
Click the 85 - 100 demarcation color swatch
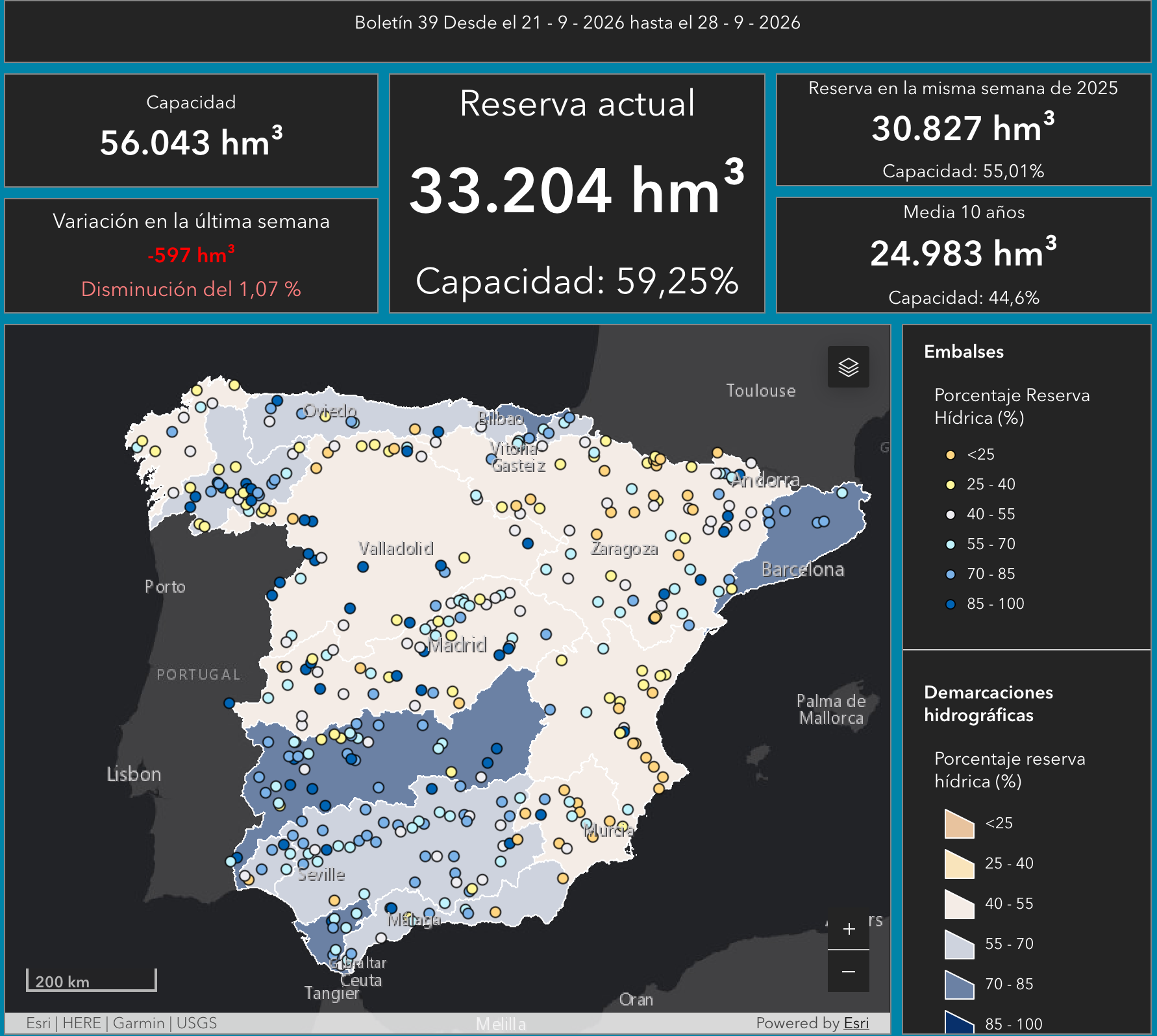(960, 1022)
